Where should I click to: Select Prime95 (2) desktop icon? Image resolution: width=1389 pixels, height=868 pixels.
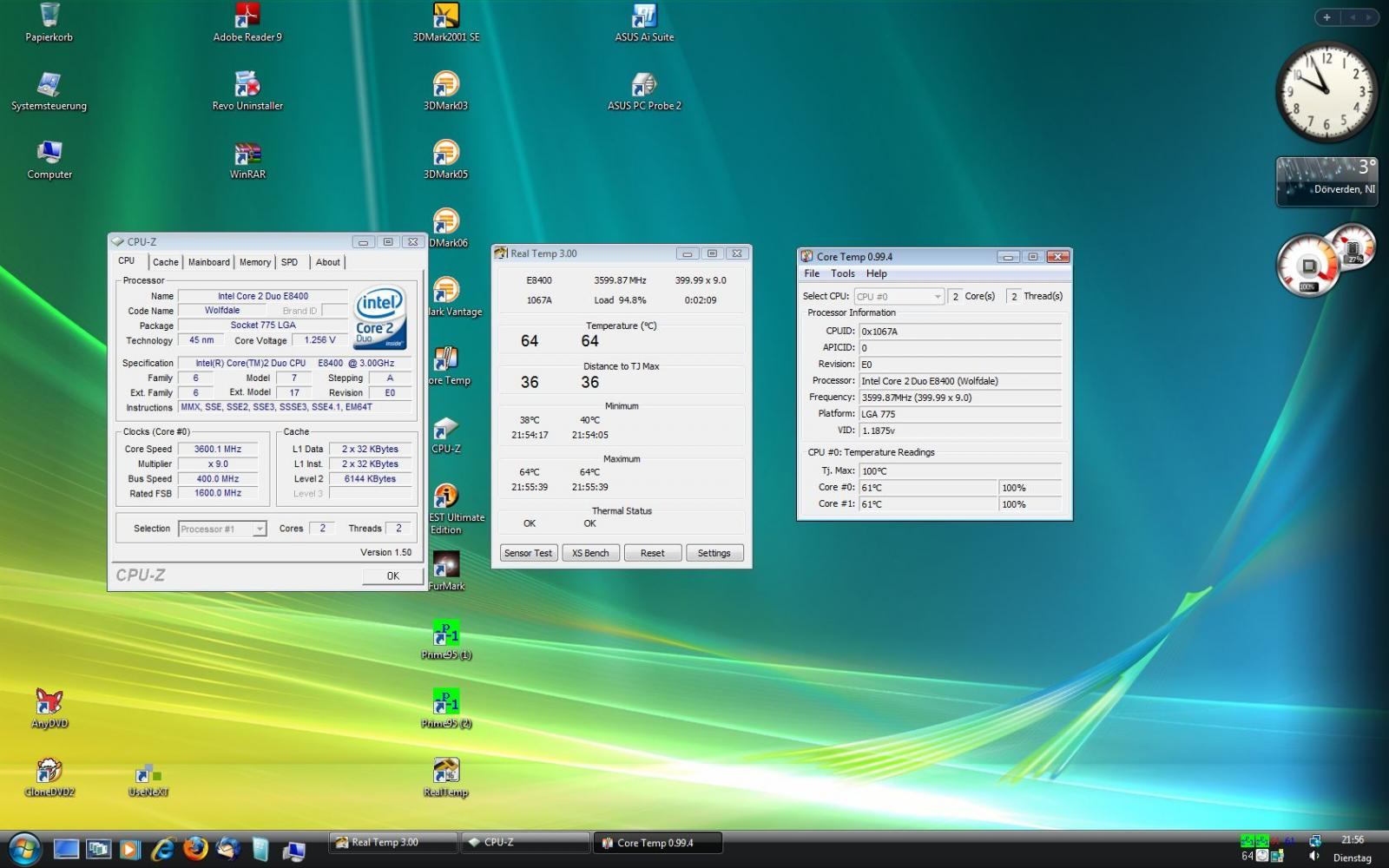(445, 708)
